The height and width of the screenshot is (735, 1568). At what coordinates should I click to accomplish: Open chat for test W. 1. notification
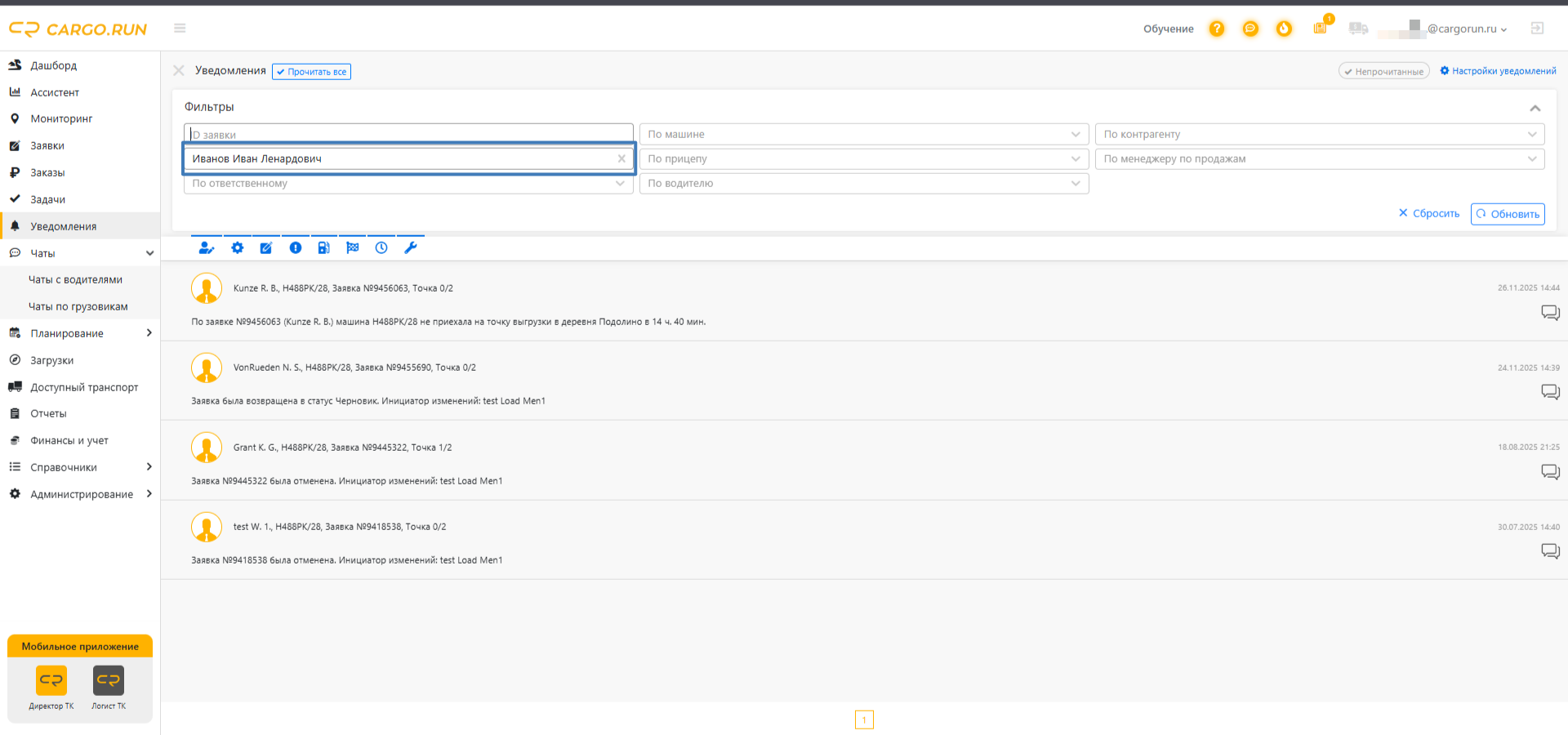point(1550,551)
